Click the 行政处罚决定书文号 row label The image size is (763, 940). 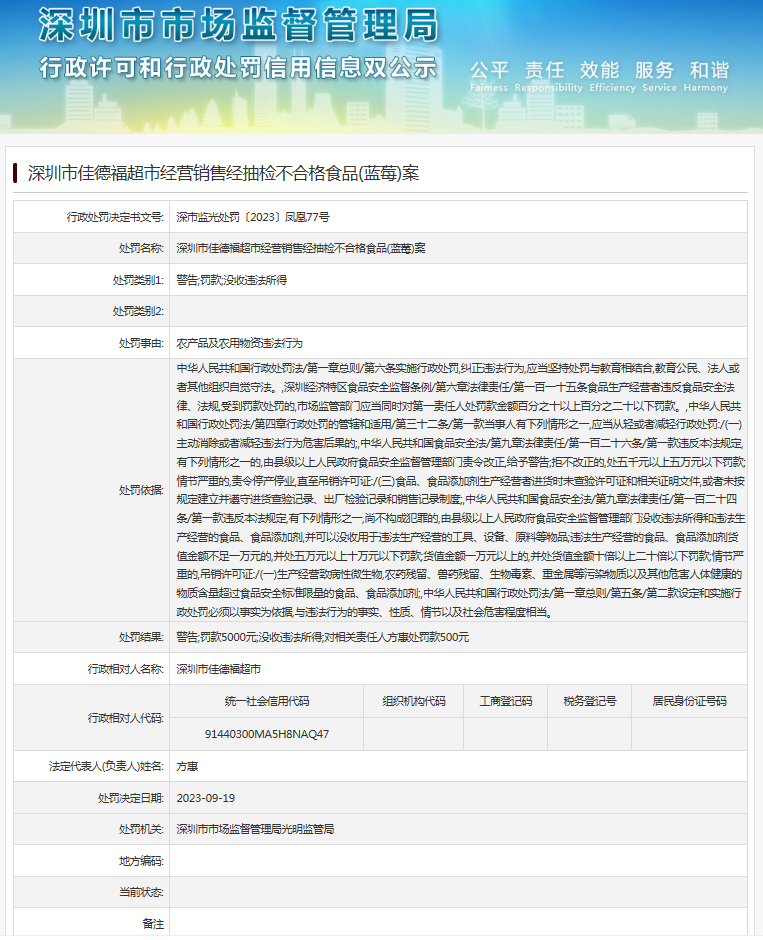[115, 217]
